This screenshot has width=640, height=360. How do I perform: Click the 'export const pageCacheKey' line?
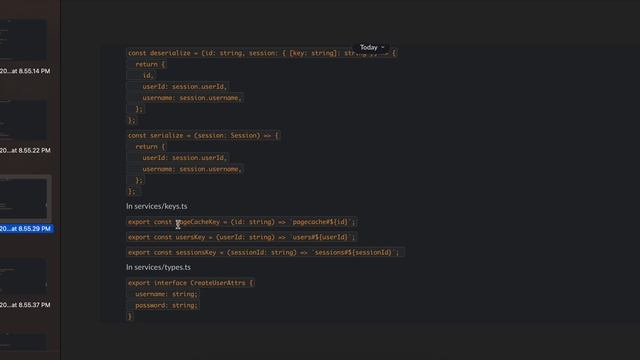click(242, 222)
